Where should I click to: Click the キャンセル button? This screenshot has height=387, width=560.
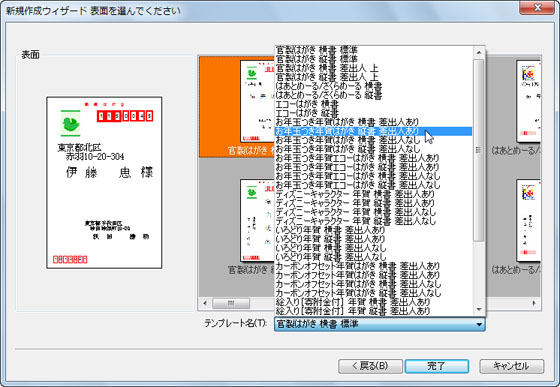click(x=511, y=366)
